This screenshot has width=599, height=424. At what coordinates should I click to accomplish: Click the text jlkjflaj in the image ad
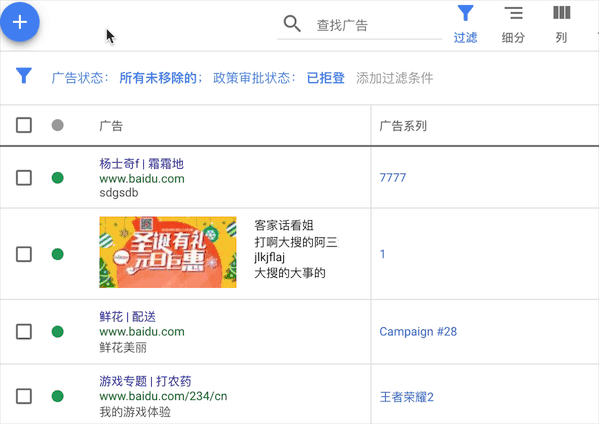click(269, 257)
